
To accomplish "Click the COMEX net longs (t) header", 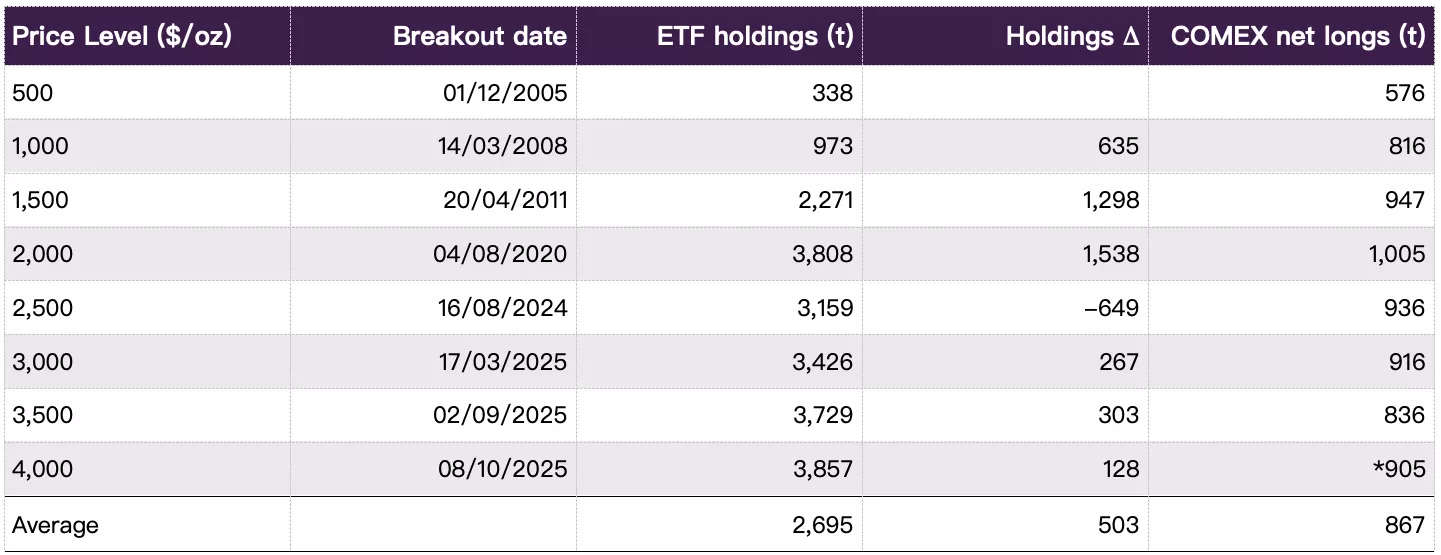I will [x=1297, y=37].
